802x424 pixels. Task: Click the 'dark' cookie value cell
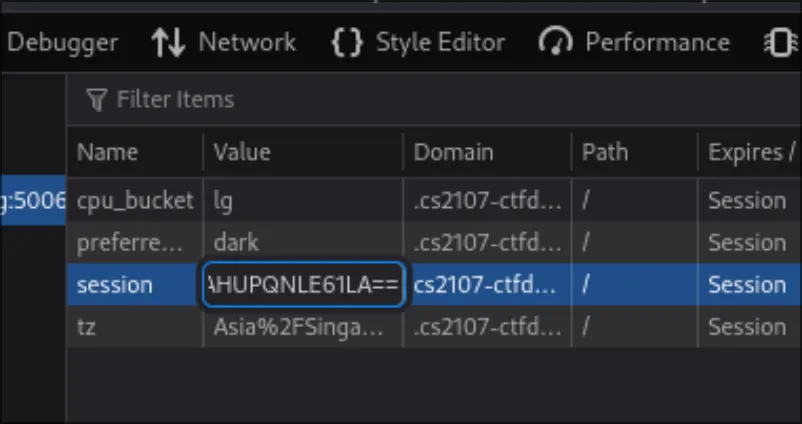236,242
